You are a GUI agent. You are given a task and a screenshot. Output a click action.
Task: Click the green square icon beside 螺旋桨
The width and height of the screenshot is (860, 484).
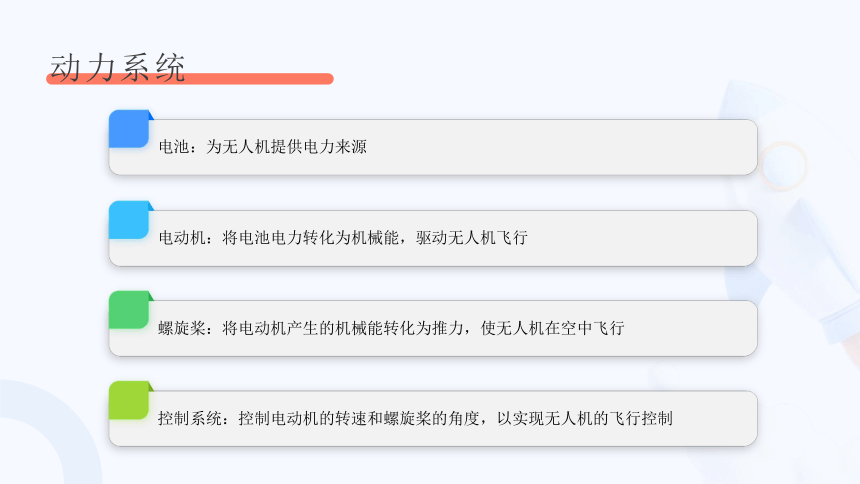129,310
